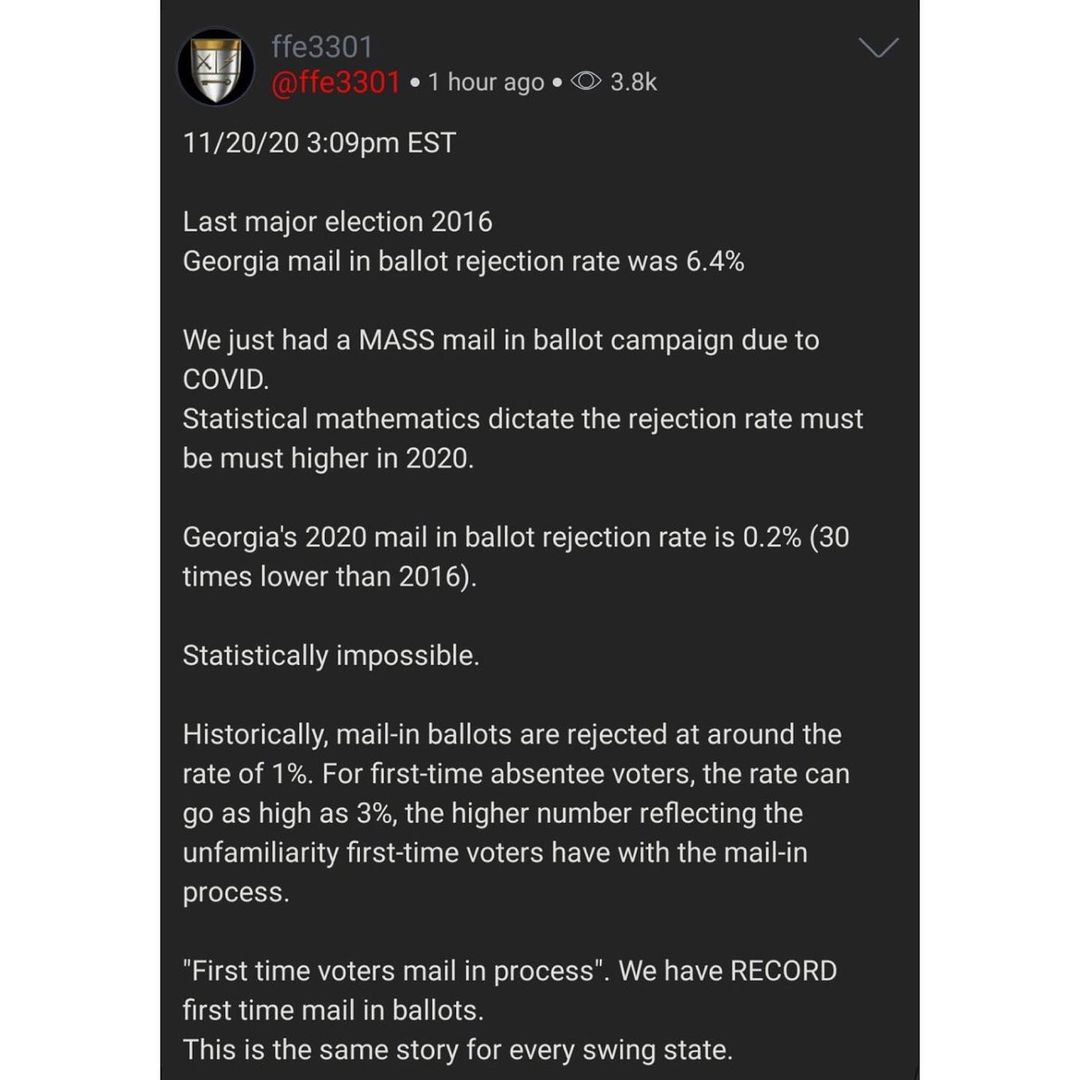Click the 'first time mail in ballots.' line
1080x1080 pixels.
pos(333,1010)
